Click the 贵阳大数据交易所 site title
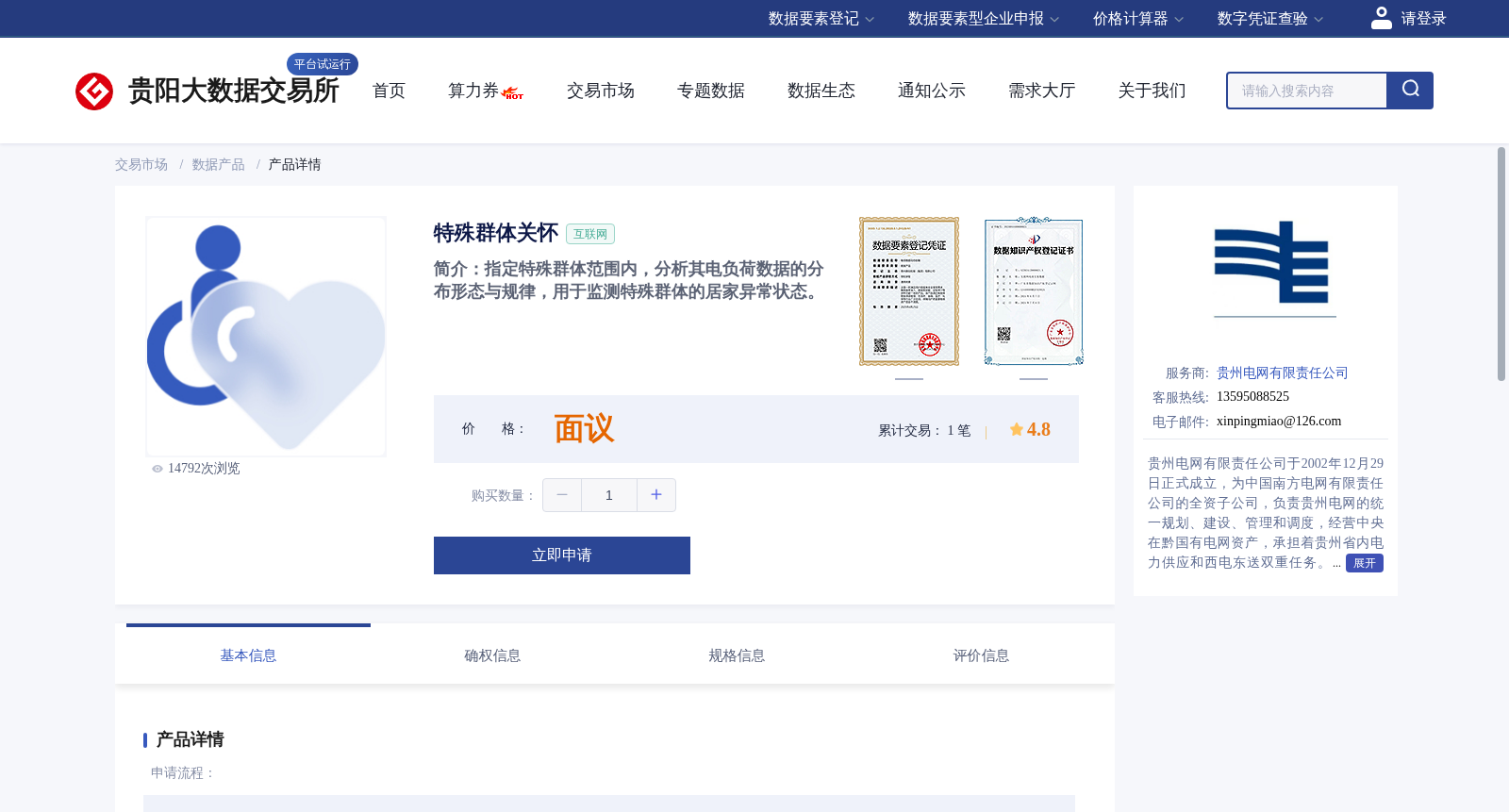Viewport: 1509px width, 812px height. click(x=234, y=91)
